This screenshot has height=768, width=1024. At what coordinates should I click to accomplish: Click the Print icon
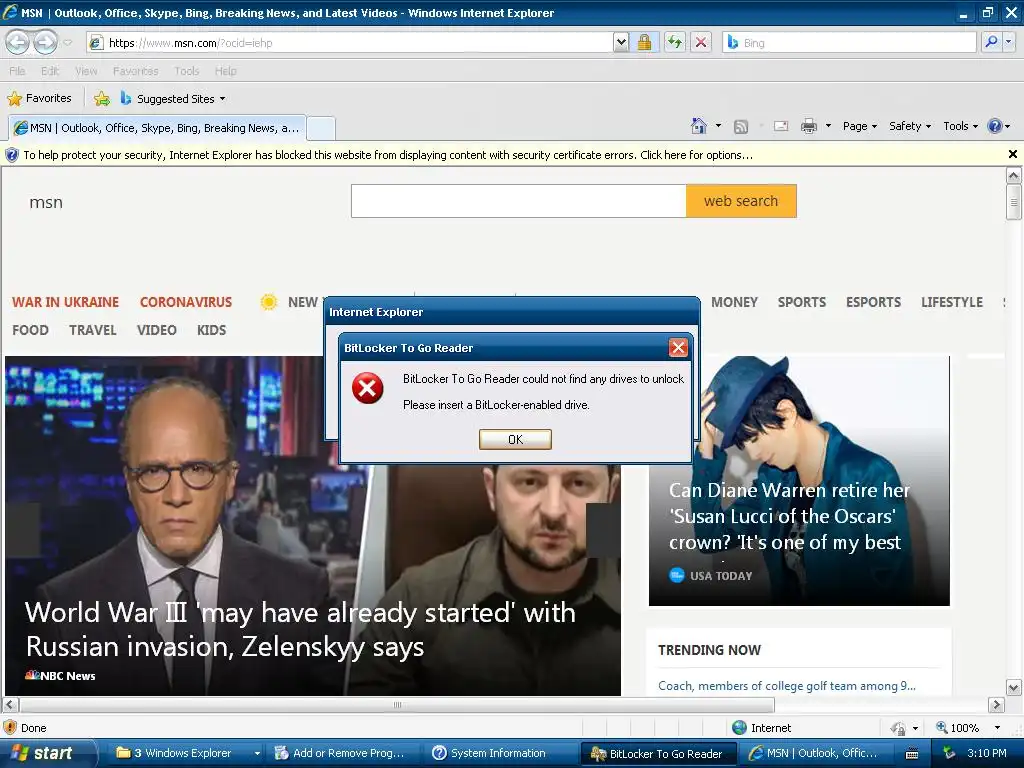809,126
